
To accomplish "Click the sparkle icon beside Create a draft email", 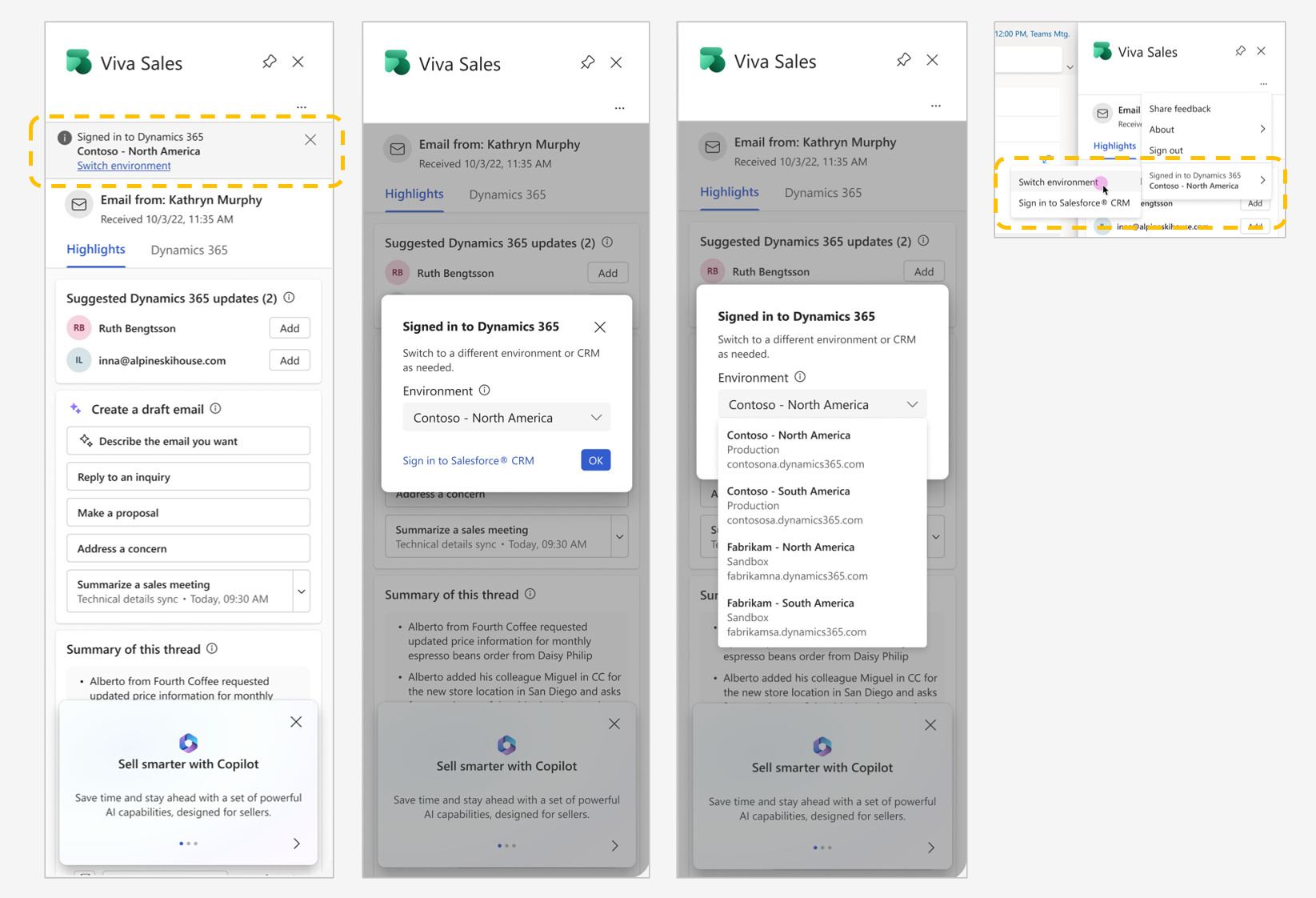I will (x=76, y=409).
